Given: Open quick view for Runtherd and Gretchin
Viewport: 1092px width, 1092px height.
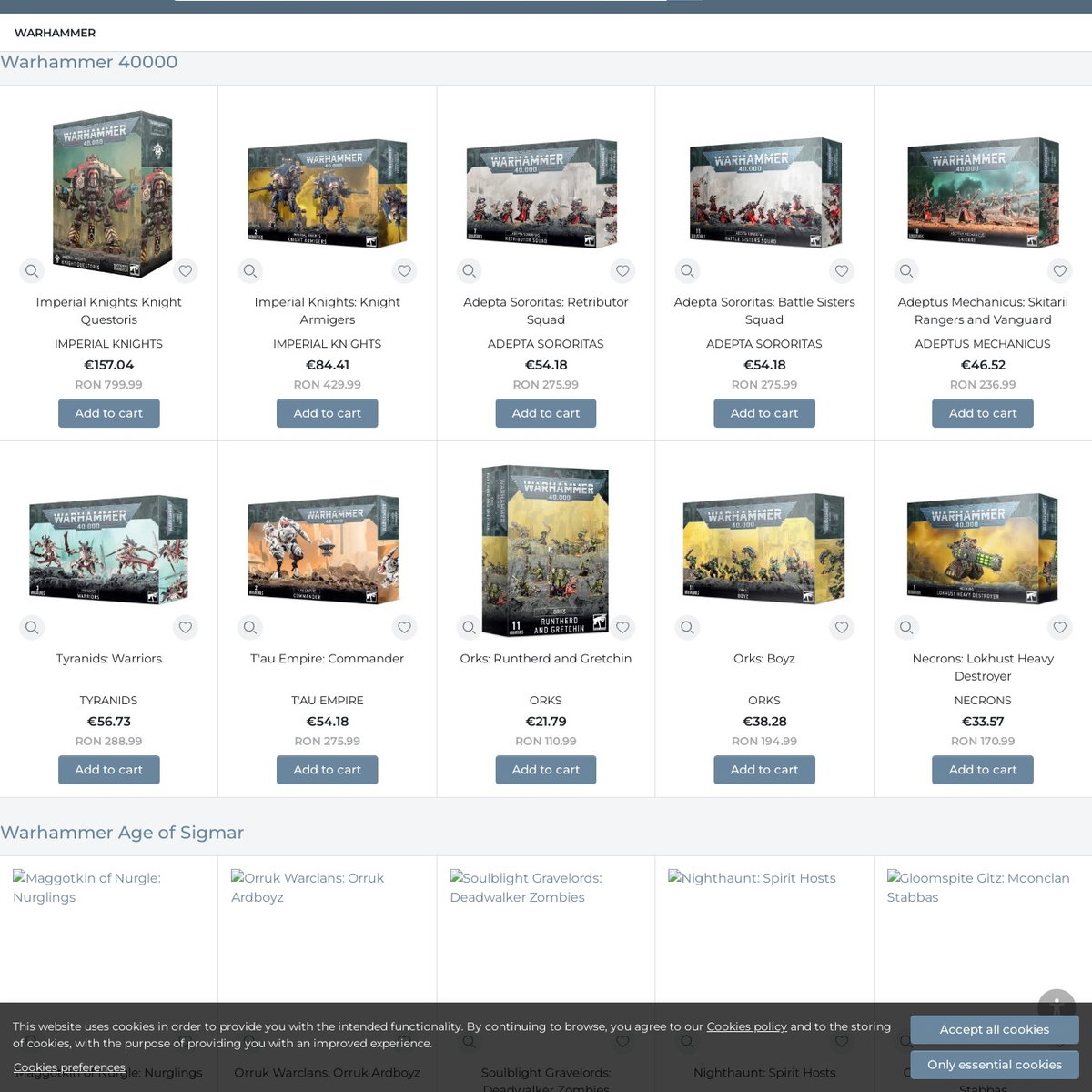Looking at the screenshot, I should [x=469, y=627].
